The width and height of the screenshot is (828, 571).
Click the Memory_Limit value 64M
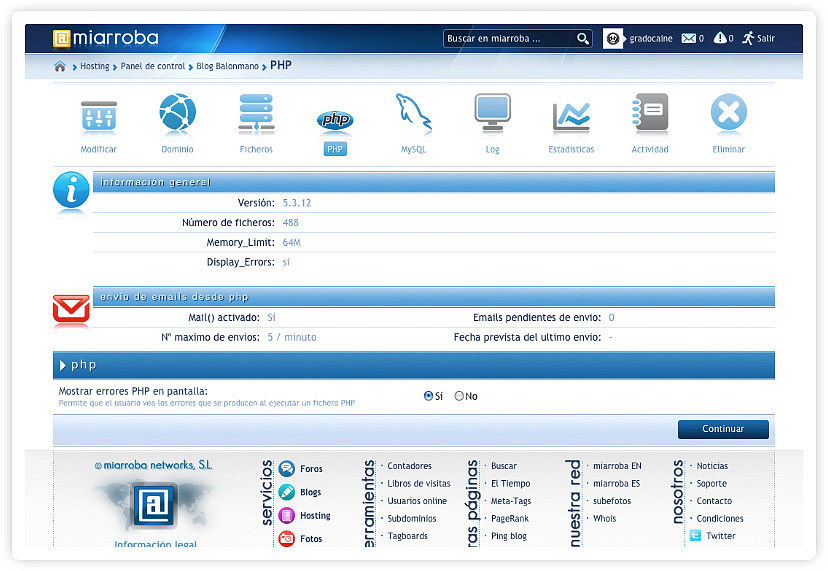pos(291,242)
